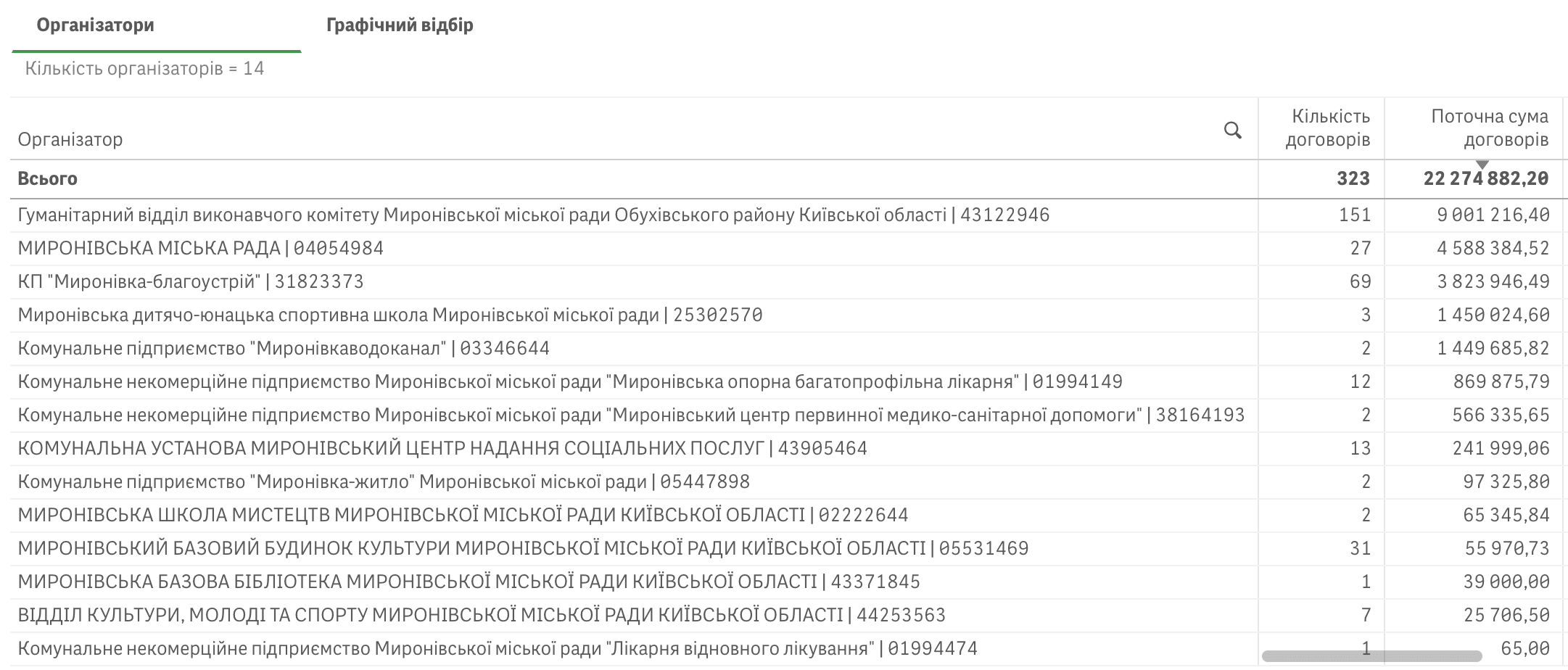Open the Графічний відбір tab

pos(400,25)
